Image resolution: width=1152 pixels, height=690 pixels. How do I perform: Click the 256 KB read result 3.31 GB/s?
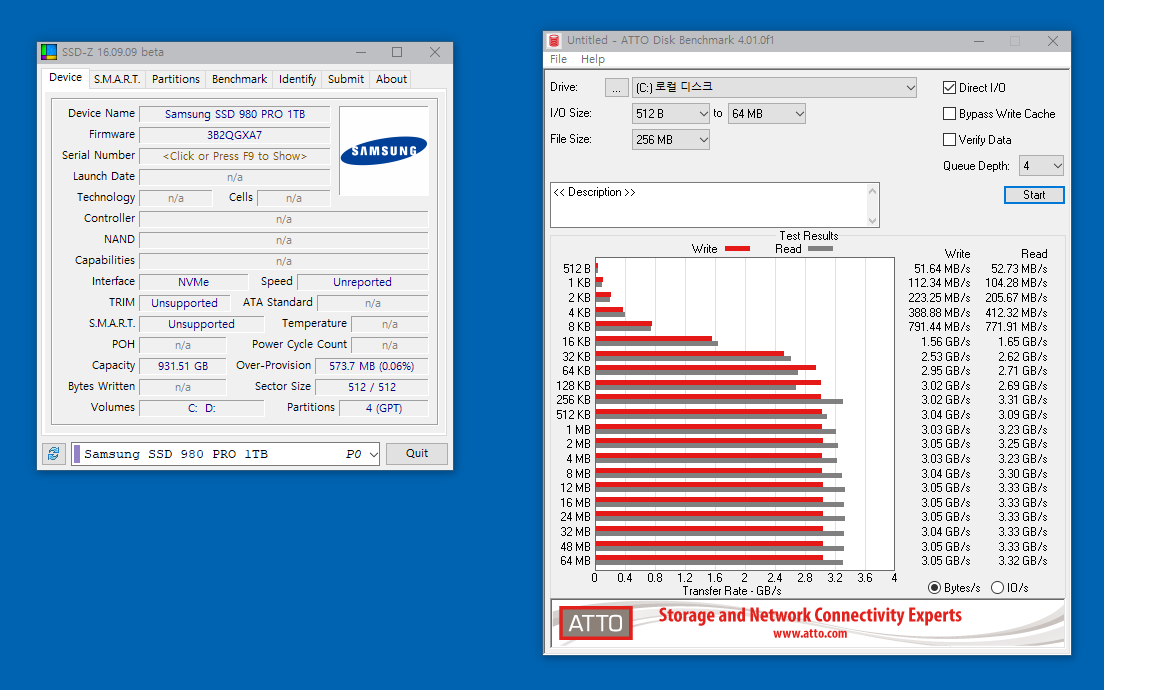(x=1023, y=400)
